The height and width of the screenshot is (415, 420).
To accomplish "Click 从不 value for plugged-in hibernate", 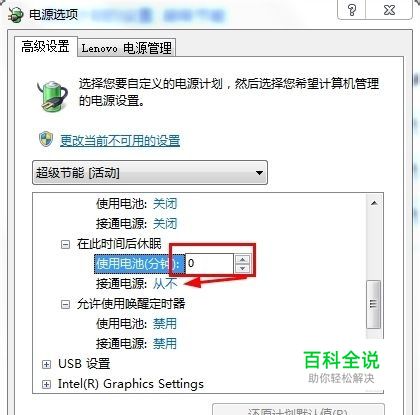I will [x=165, y=284].
